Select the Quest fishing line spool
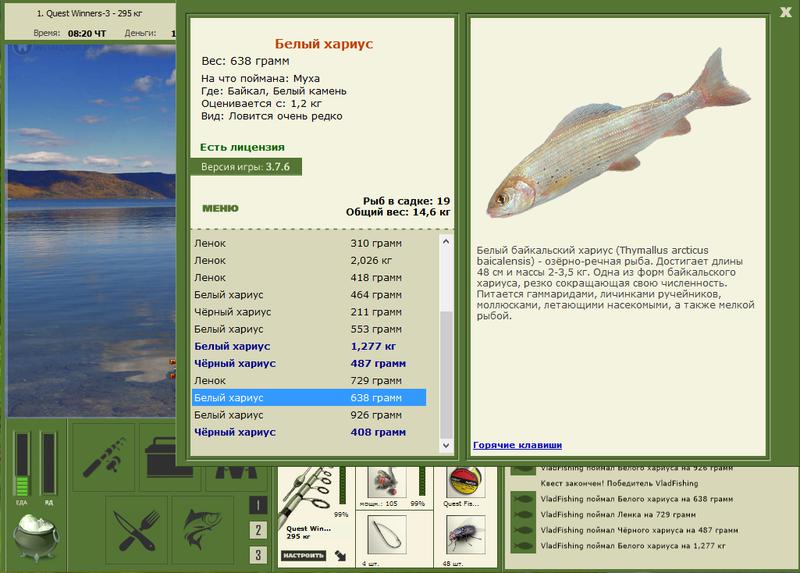Image resolution: width=800 pixels, height=573 pixels. click(465, 483)
